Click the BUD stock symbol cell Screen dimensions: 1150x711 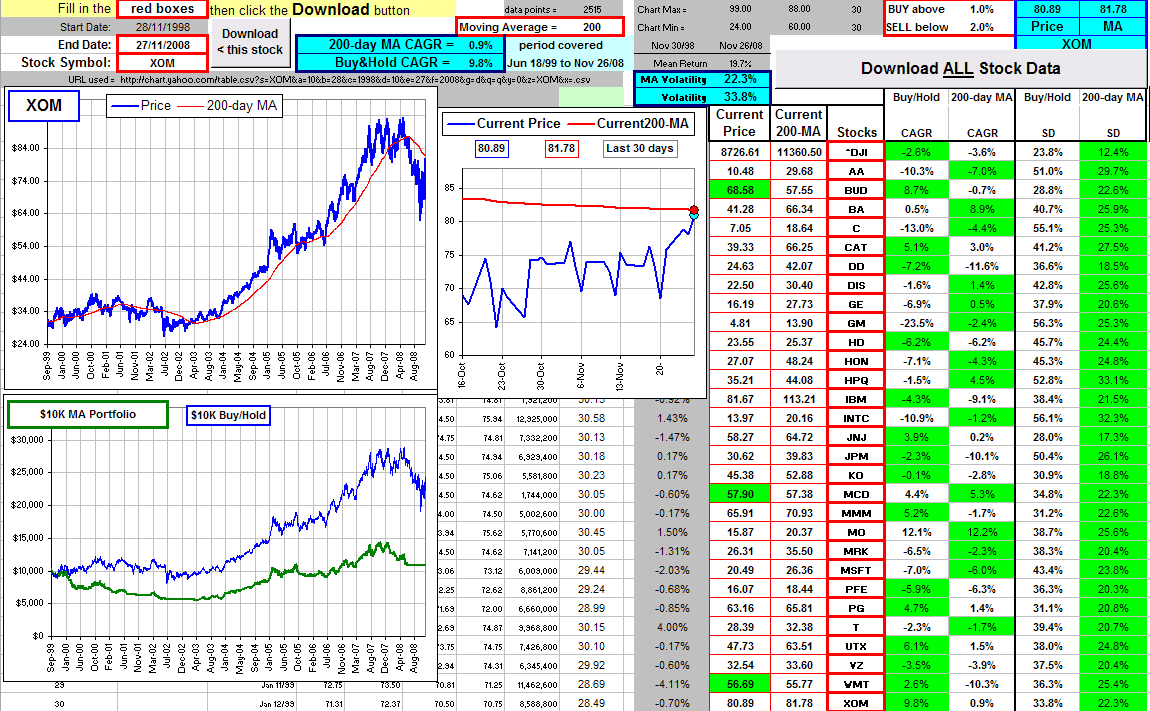point(856,190)
